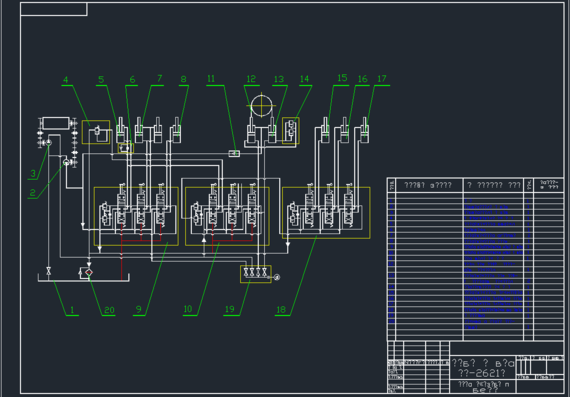Select the specification table header row
Screen dimensions: 570x397
click(476, 185)
